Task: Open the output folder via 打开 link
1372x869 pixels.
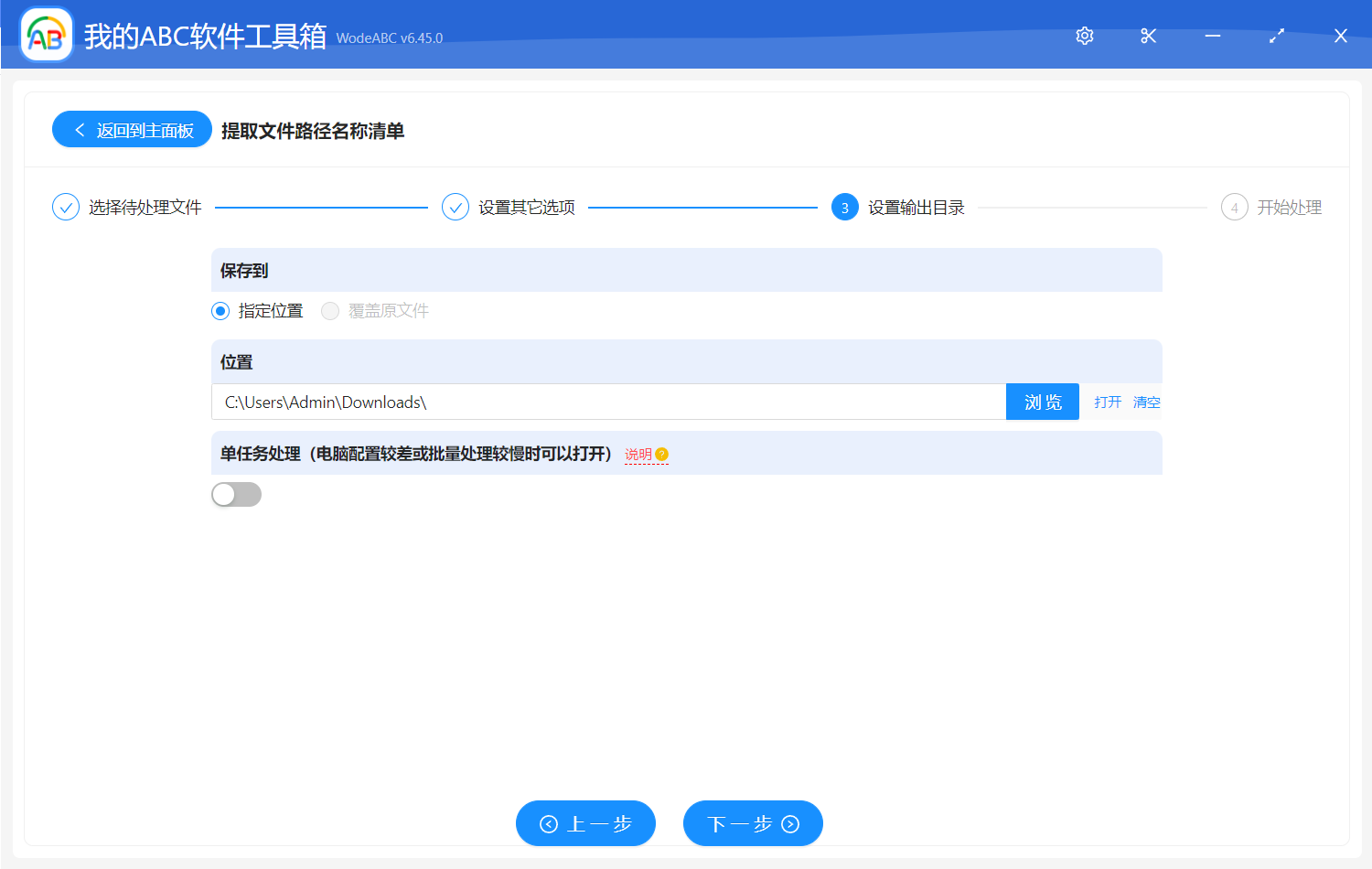Action: [1107, 402]
